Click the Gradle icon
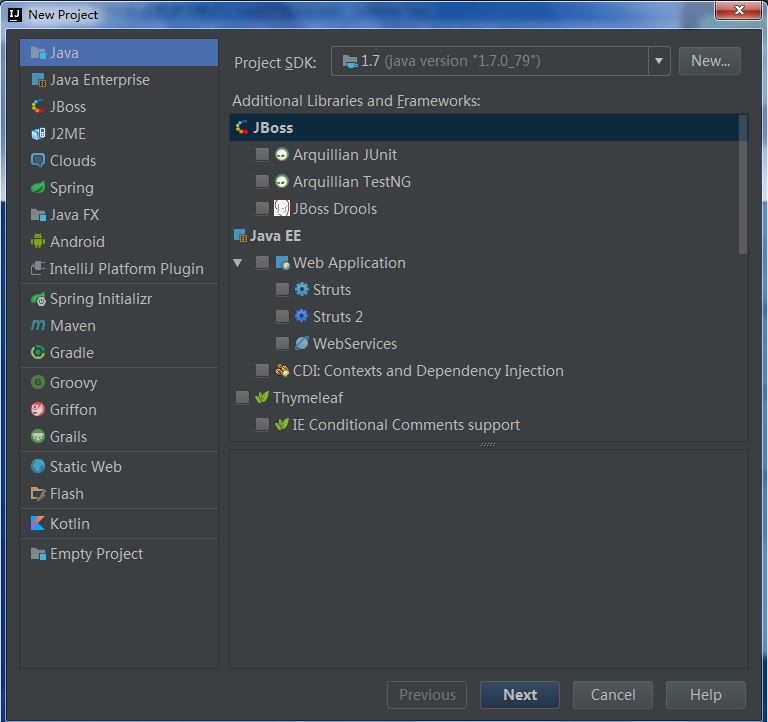 tap(38, 353)
